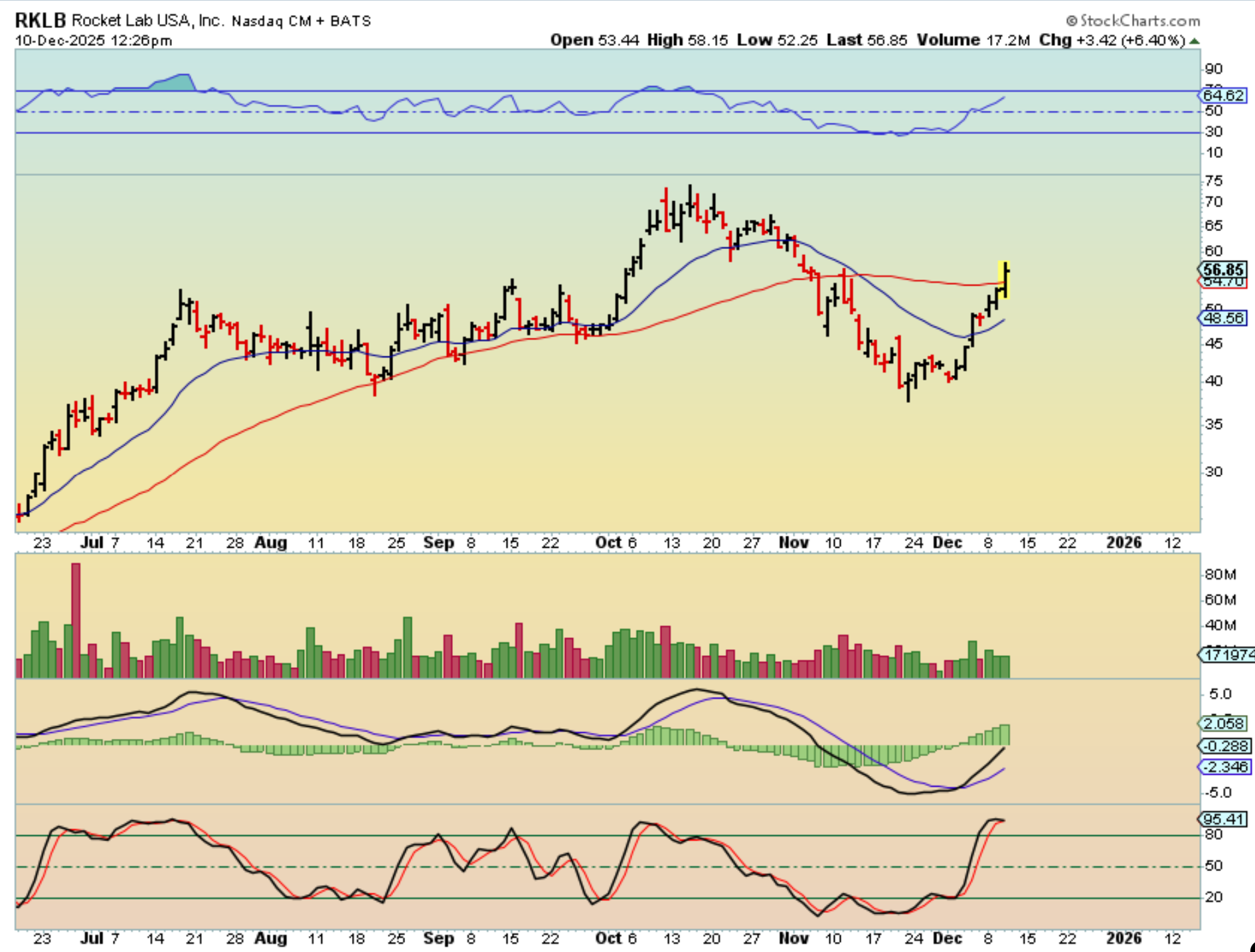Click the 20 level on the stochastic scale
The height and width of the screenshot is (952, 1255).
pyautogui.click(x=1213, y=898)
